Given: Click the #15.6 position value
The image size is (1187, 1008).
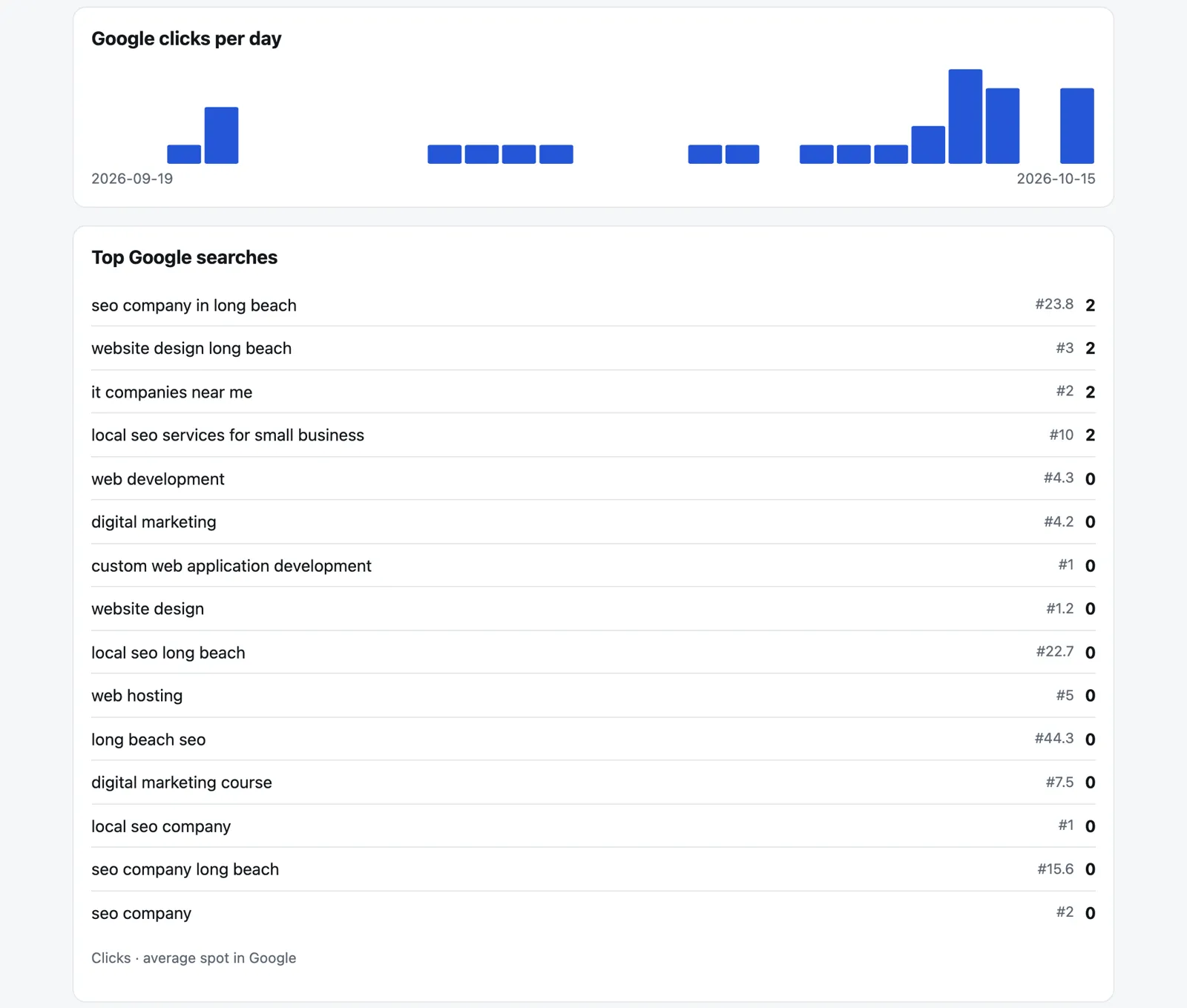Looking at the screenshot, I should [x=1056, y=869].
